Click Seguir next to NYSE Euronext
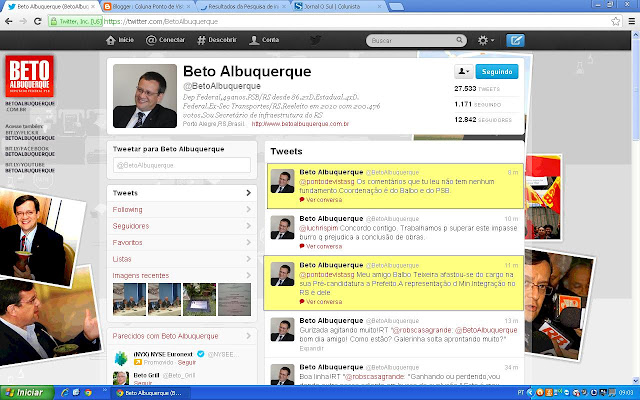Image resolution: width=640 pixels, height=400 pixels. 187,362
